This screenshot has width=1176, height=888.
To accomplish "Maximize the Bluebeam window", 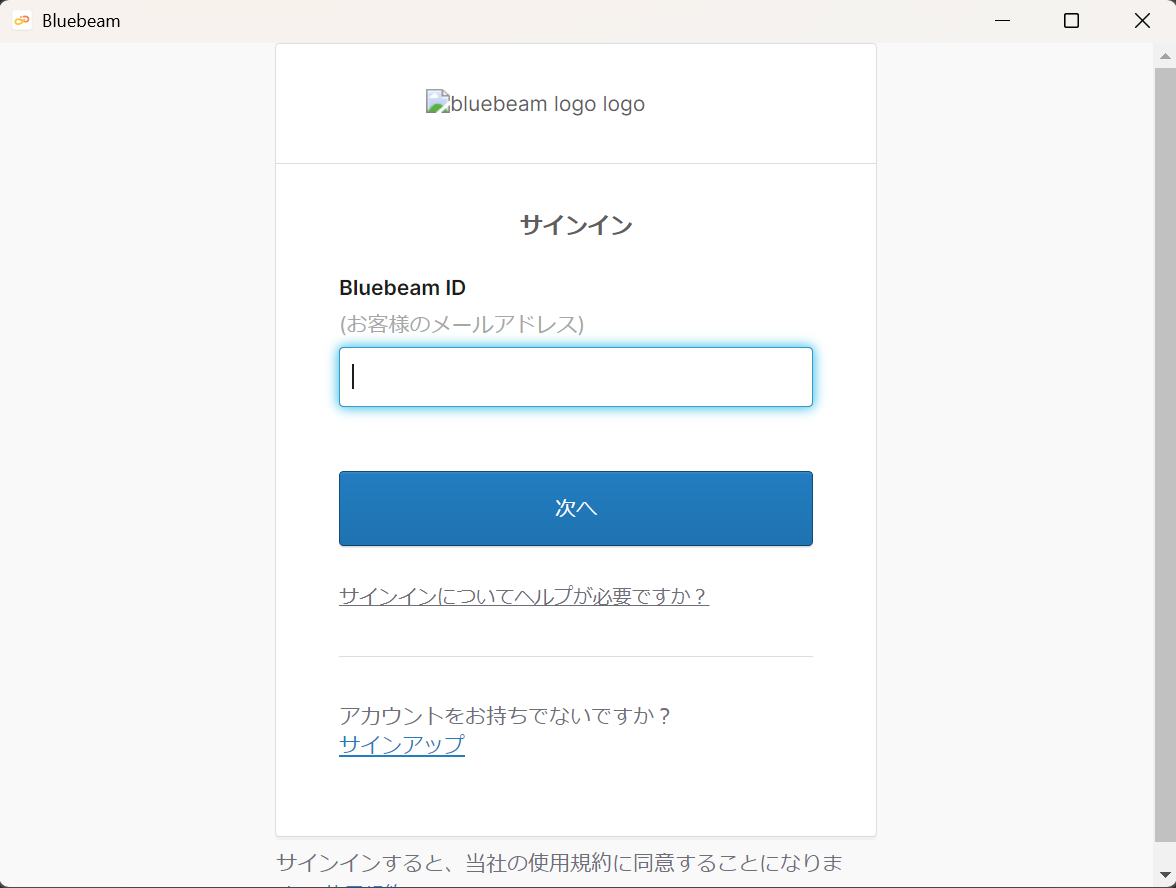I will pyautogui.click(x=1071, y=21).
